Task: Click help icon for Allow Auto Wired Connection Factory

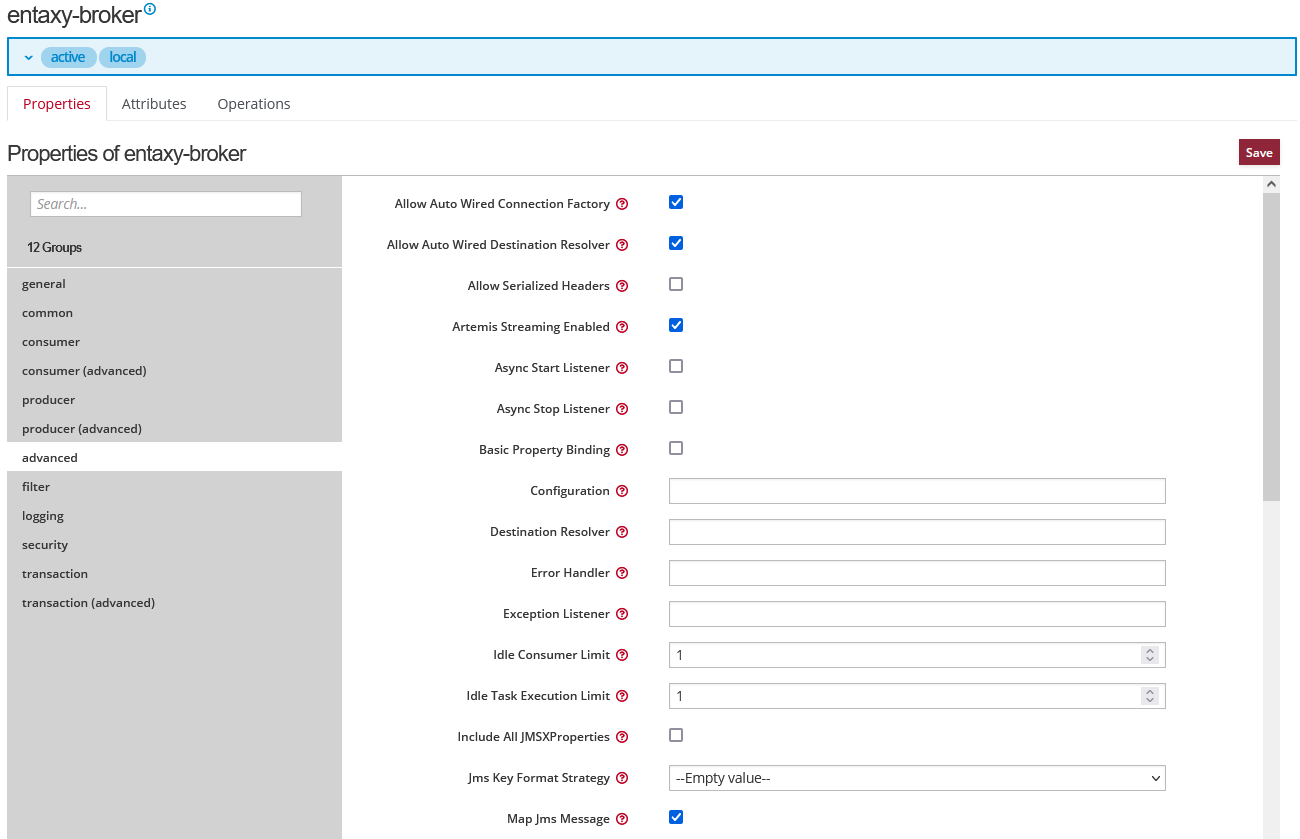Action: pos(622,204)
